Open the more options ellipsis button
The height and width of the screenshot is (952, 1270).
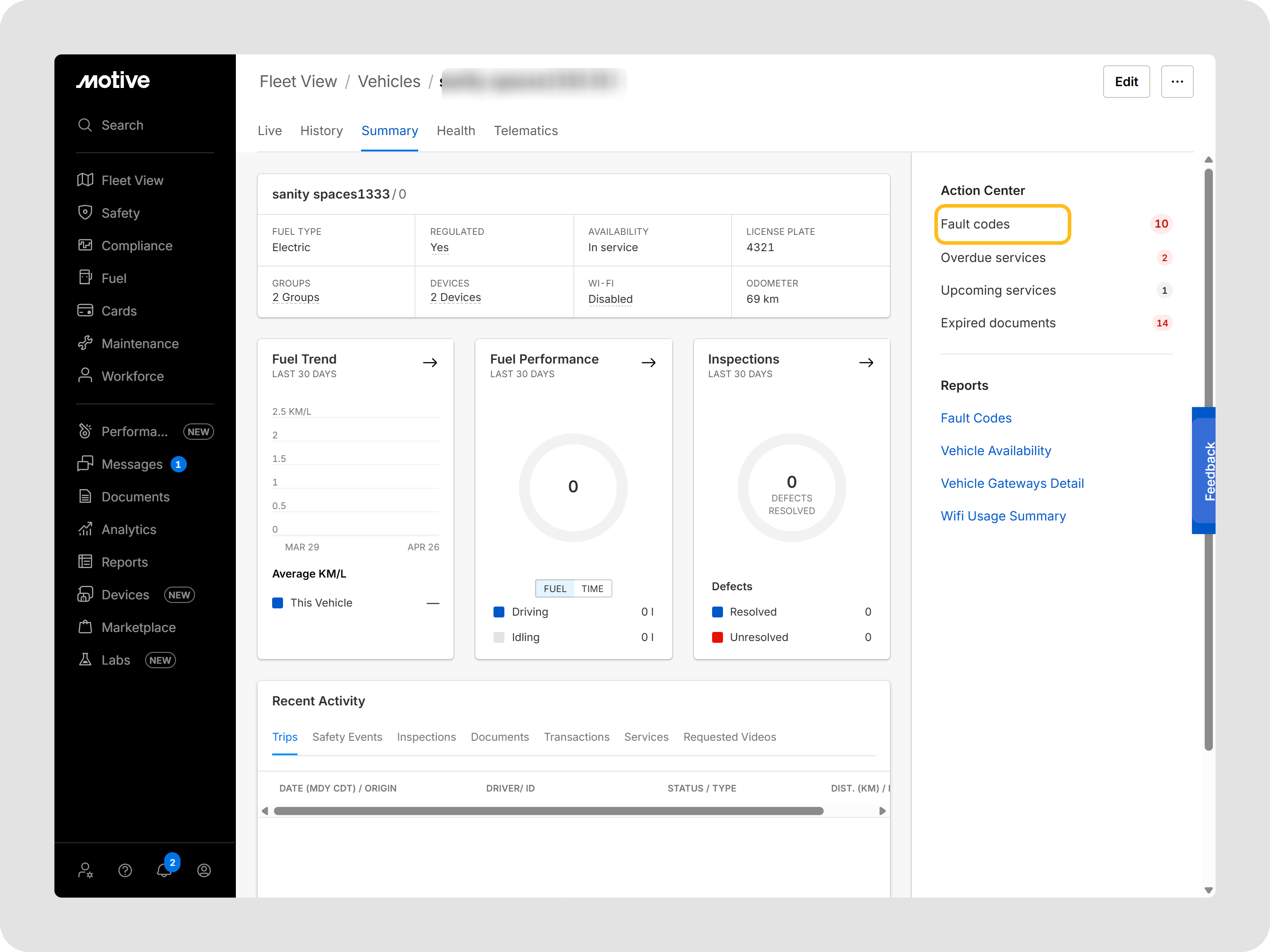pos(1177,82)
